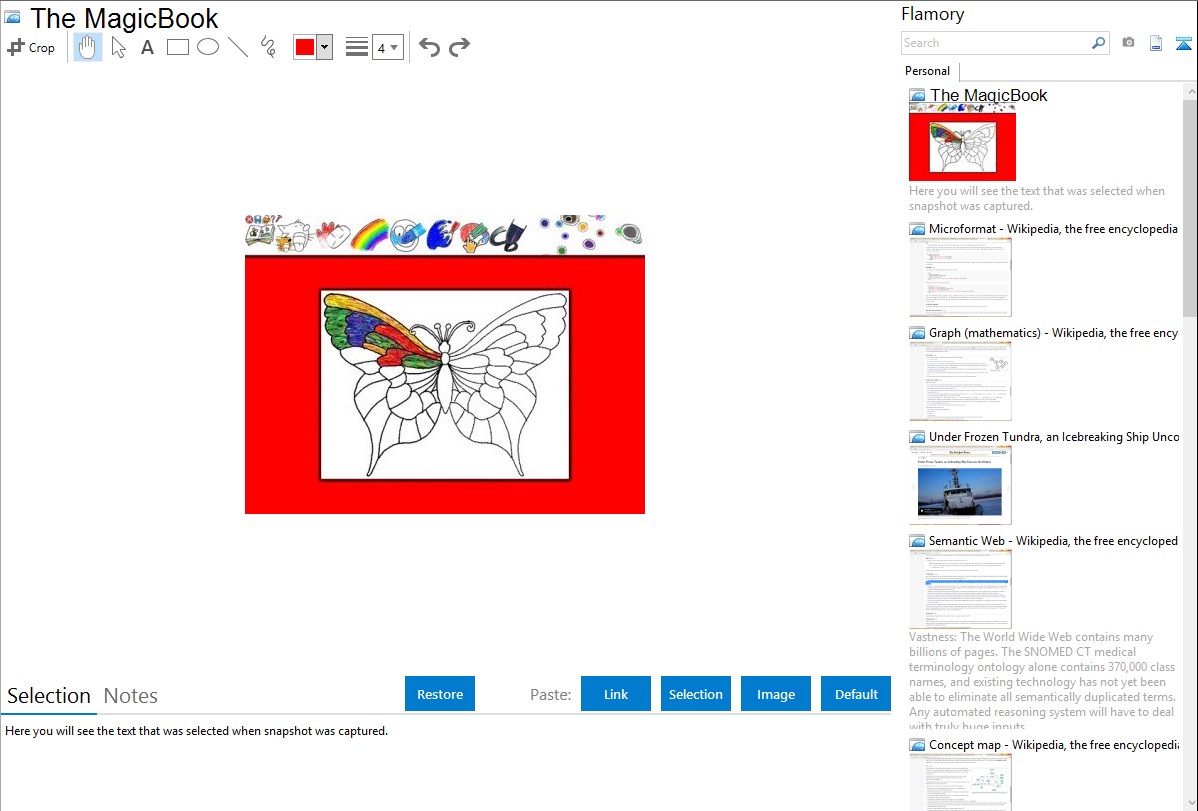1198x811 pixels.
Task: Open Microformat Wikipedia snapshot thumbnail
Action: [960, 277]
